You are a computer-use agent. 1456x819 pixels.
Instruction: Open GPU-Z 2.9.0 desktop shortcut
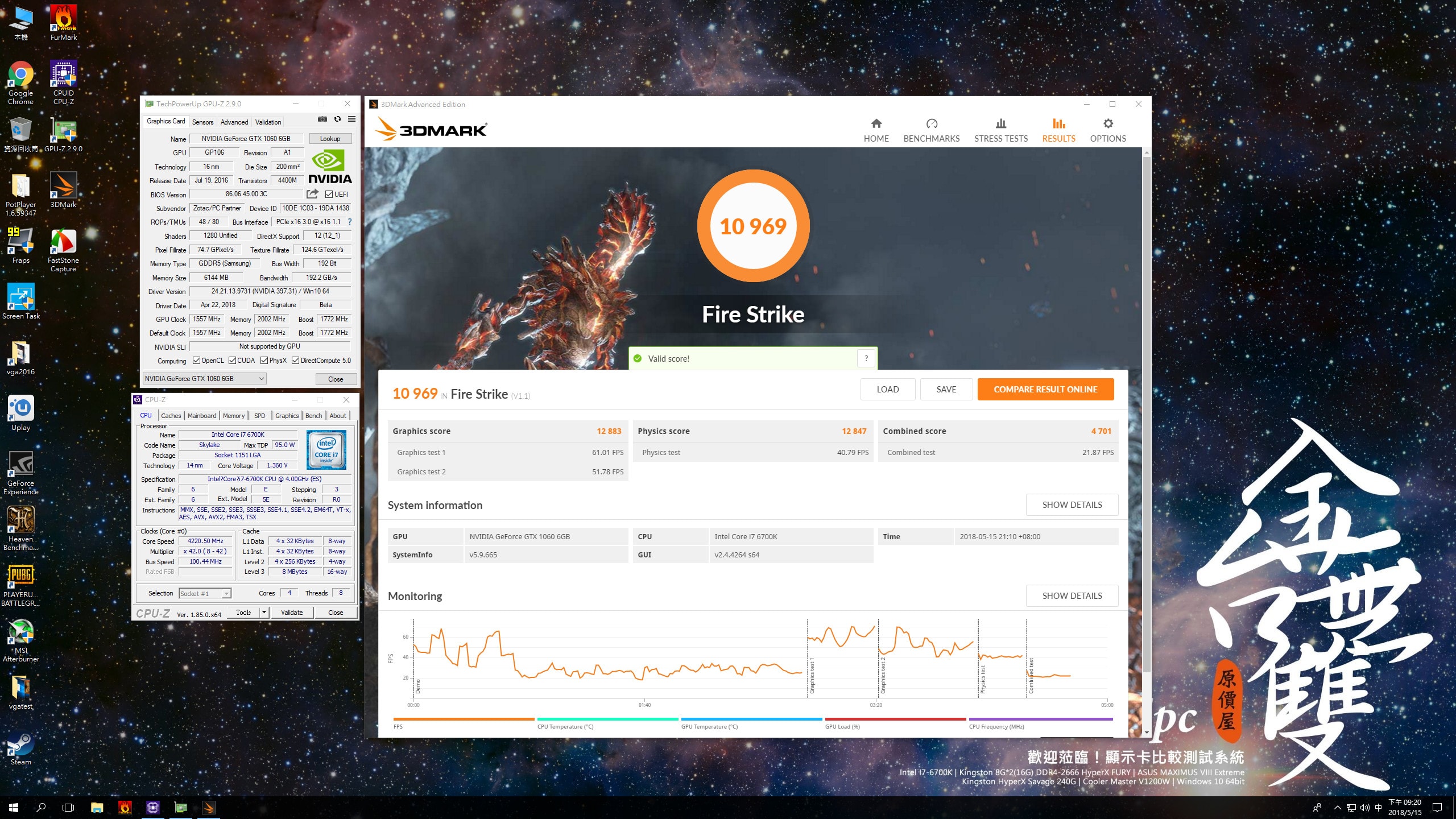point(64,135)
